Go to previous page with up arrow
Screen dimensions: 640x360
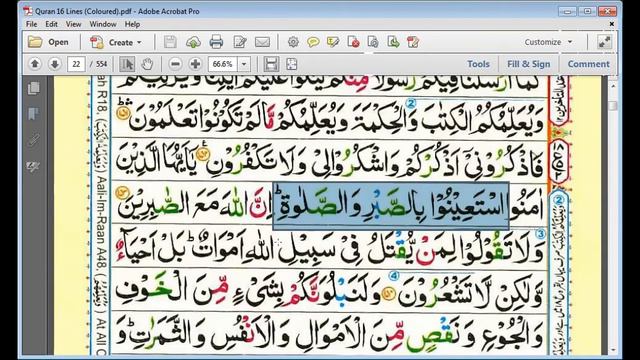click(35, 64)
